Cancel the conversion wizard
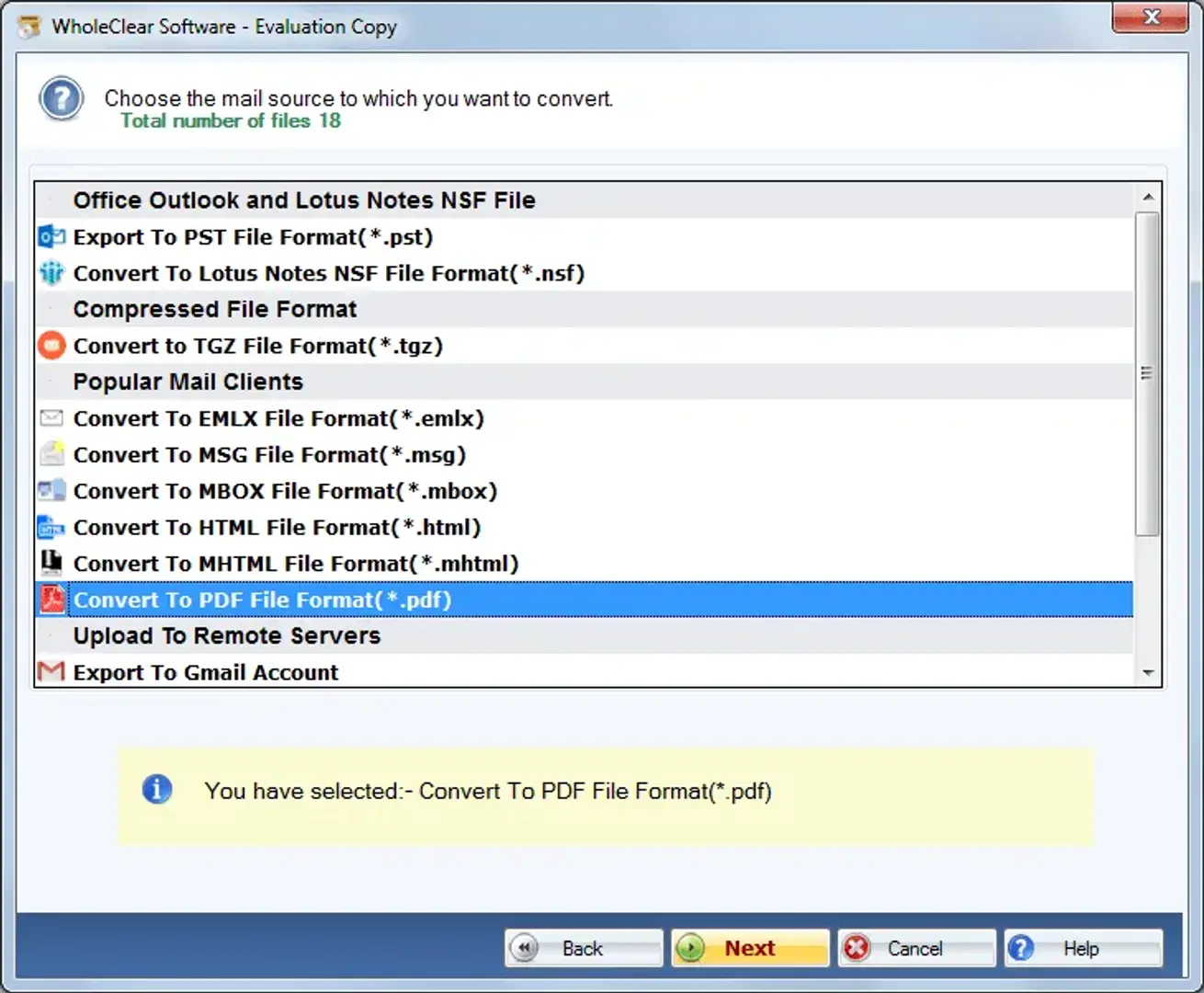The width and height of the screenshot is (1204, 993). (x=915, y=948)
